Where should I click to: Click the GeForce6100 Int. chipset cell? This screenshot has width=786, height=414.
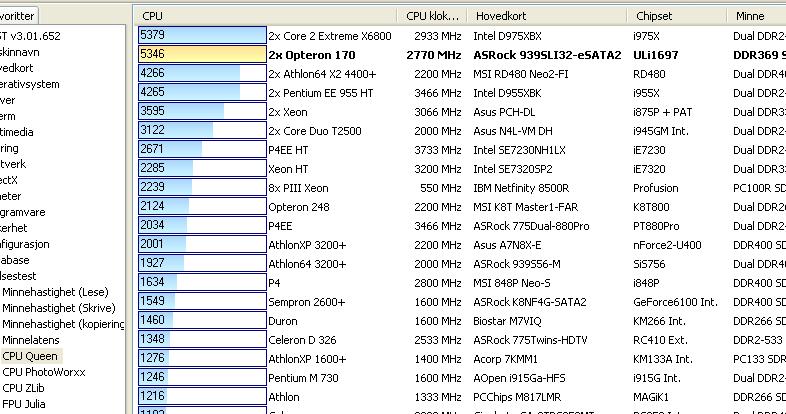(676, 302)
